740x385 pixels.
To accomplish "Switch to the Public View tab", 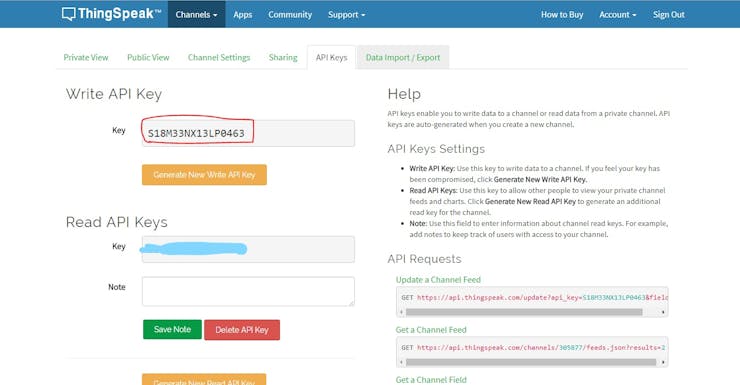I will click(x=148, y=58).
